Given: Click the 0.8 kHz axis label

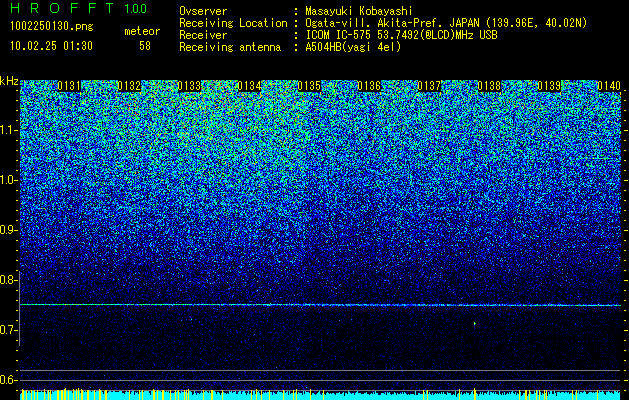Looking at the screenshot, I should (9, 280).
